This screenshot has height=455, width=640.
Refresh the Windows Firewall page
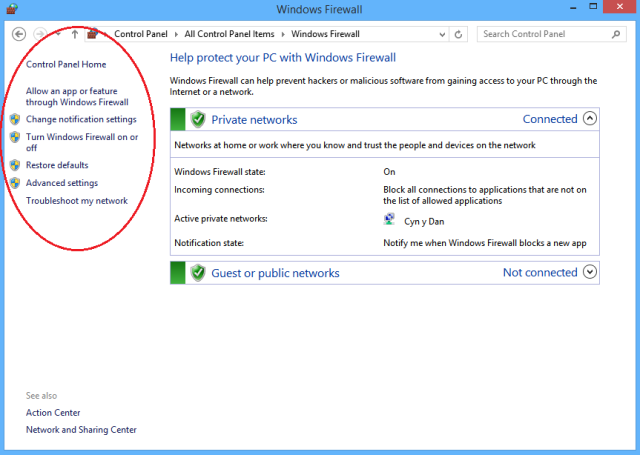point(458,35)
